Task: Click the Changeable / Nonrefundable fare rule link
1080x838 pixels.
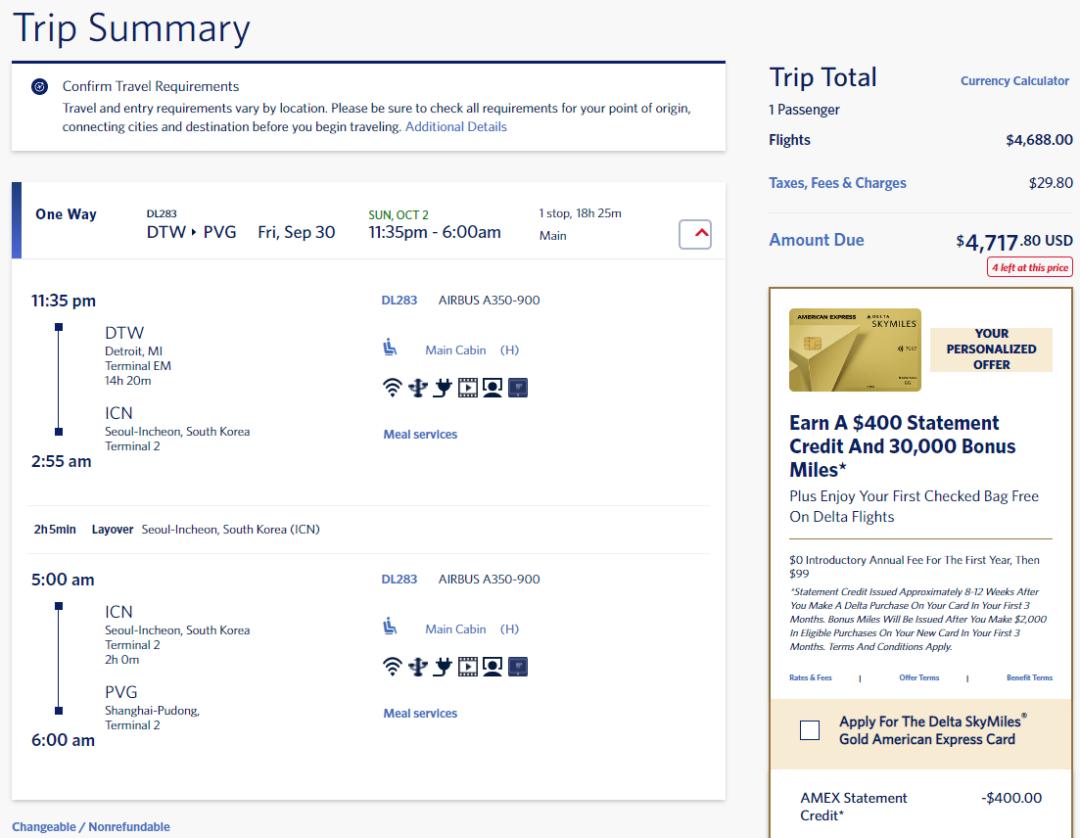Action: tap(91, 827)
